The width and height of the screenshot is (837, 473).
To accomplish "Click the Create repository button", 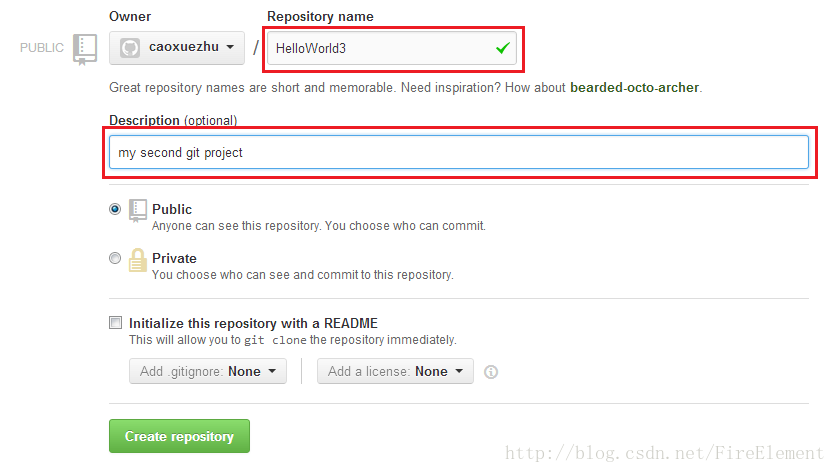I will (x=179, y=436).
